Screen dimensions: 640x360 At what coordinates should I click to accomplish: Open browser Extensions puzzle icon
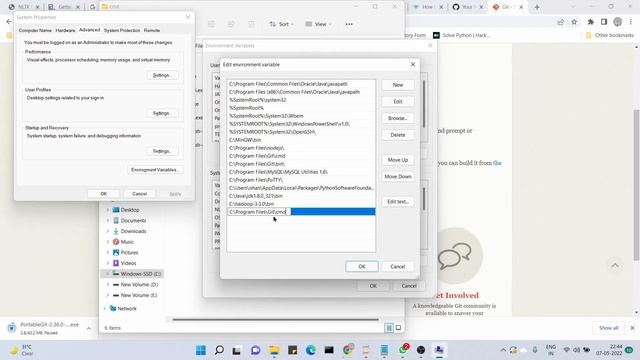(591, 22)
